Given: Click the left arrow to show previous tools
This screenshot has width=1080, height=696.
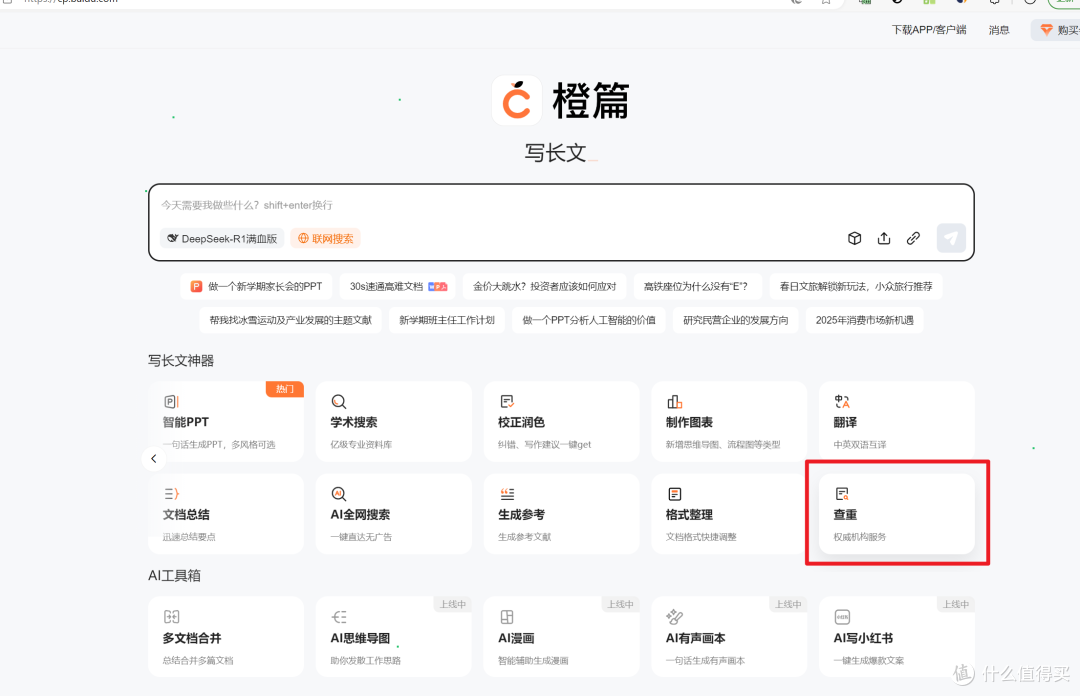Looking at the screenshot, I should point(154,458).
